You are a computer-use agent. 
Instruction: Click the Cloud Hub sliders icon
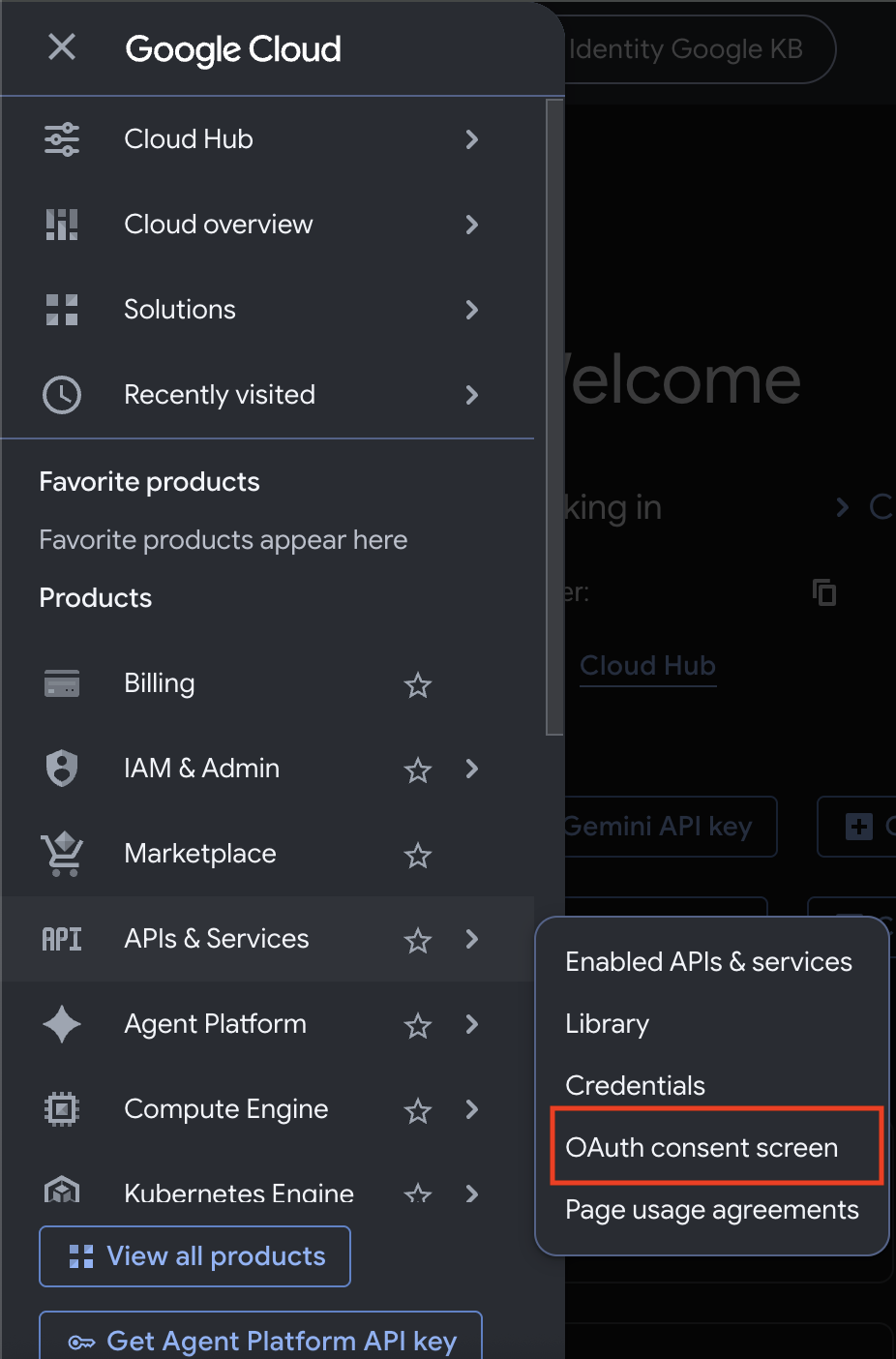tap(62, 139)
